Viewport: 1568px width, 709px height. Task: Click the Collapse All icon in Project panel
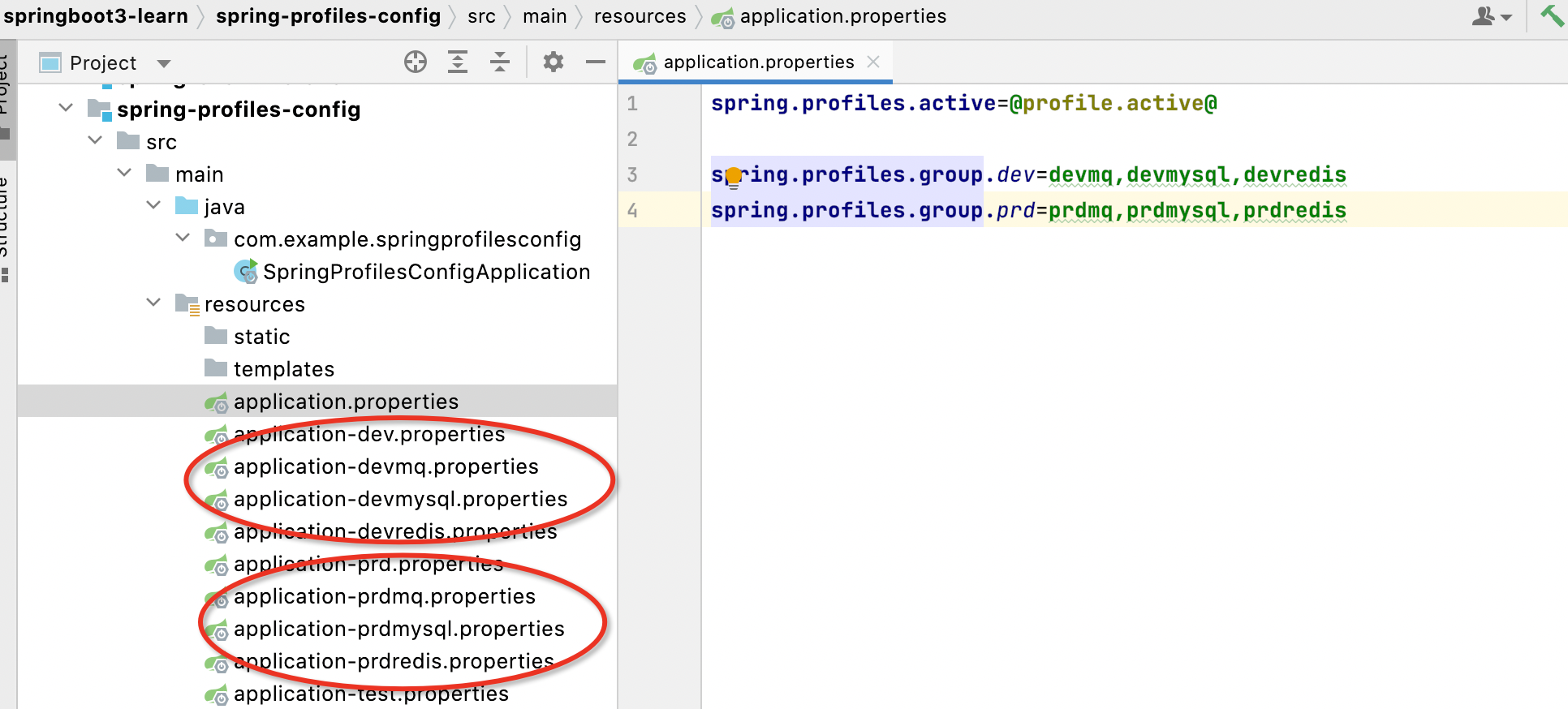(500, 62)
